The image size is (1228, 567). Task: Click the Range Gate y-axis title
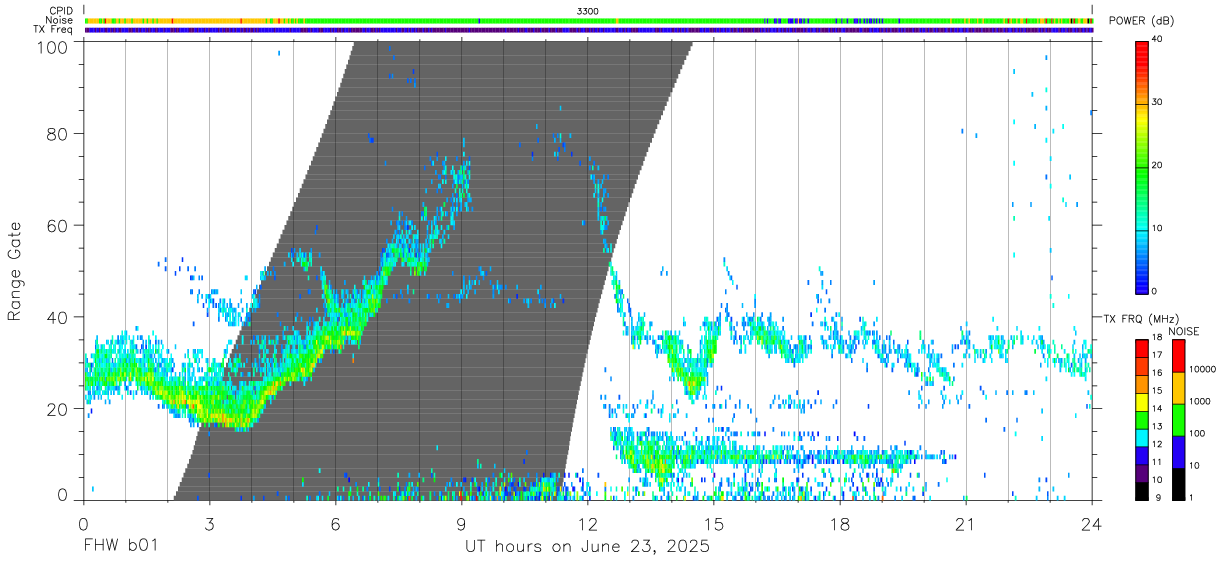click(x=15, y=270)
